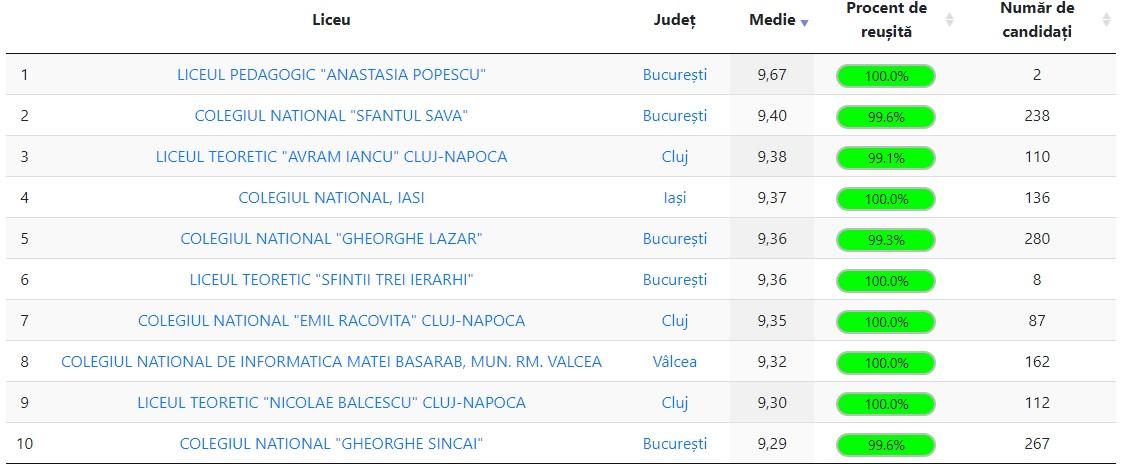Open Colegiul National de Informatica Matei Basarab
This screenshot has width=1123, height=468.
pyautogui.click(x=331, y=362)
